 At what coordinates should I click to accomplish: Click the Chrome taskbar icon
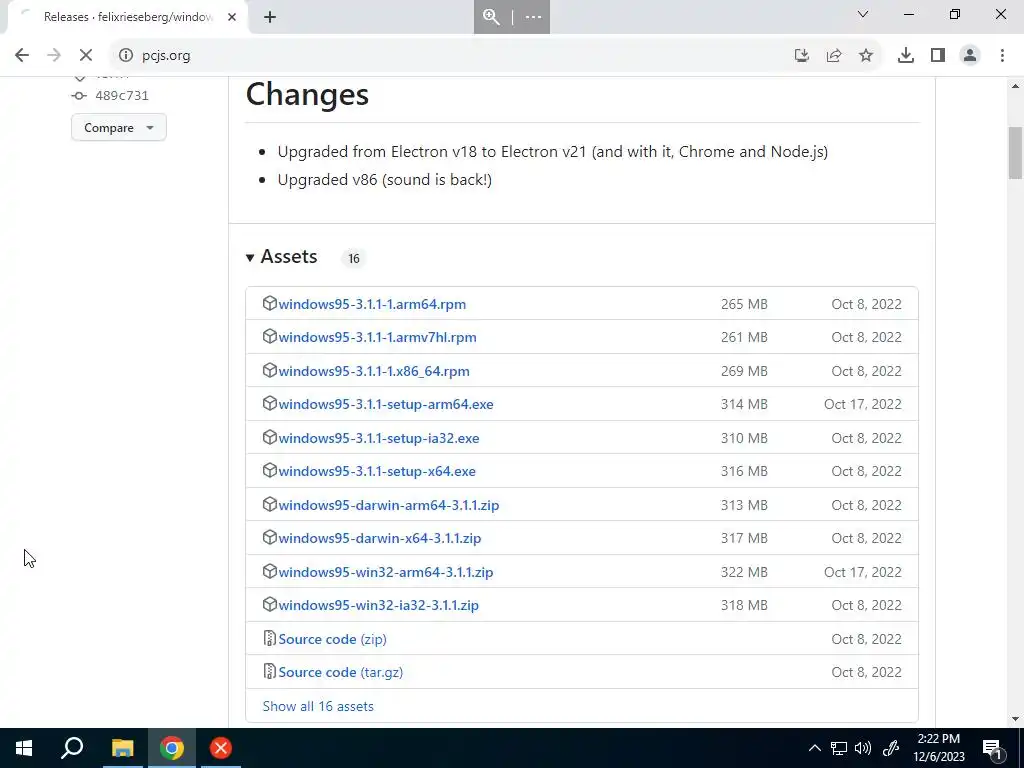tap(171, 748)
